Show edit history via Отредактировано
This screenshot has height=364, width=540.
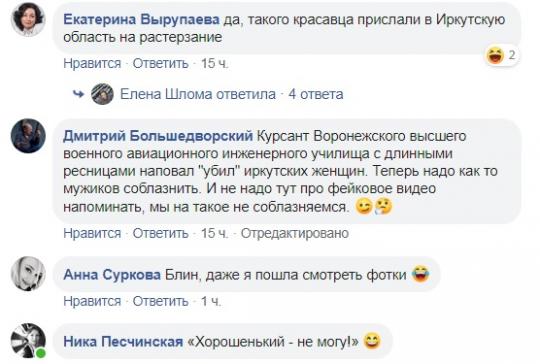[x=295, y=233]
